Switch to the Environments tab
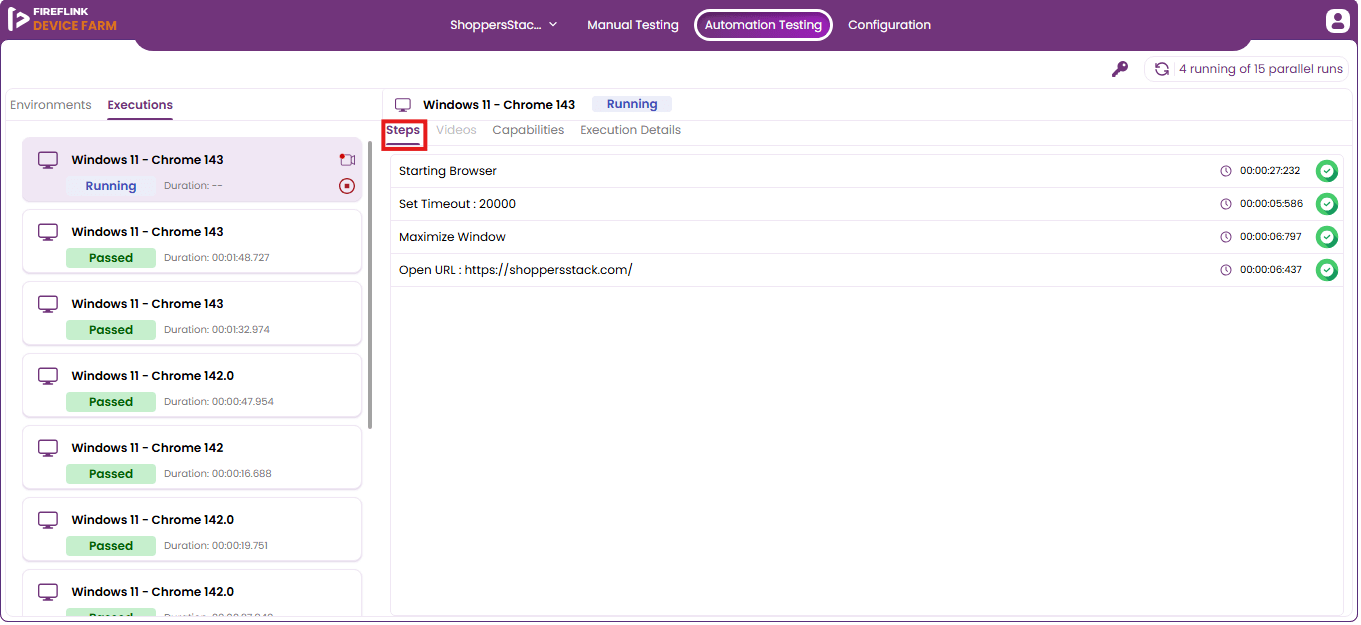 tap(50, 105)
